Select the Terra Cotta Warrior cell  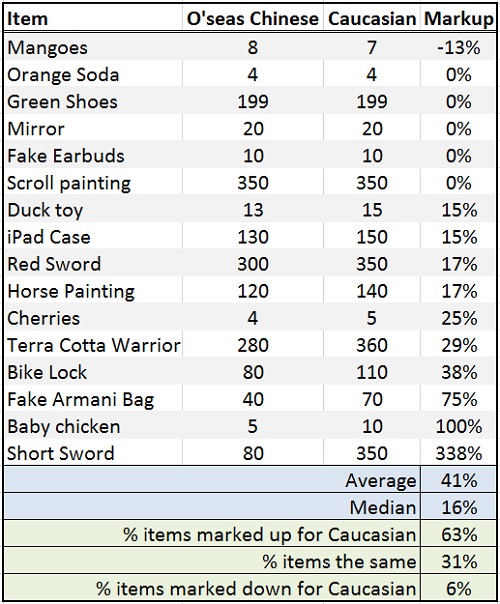pos(93,345)
